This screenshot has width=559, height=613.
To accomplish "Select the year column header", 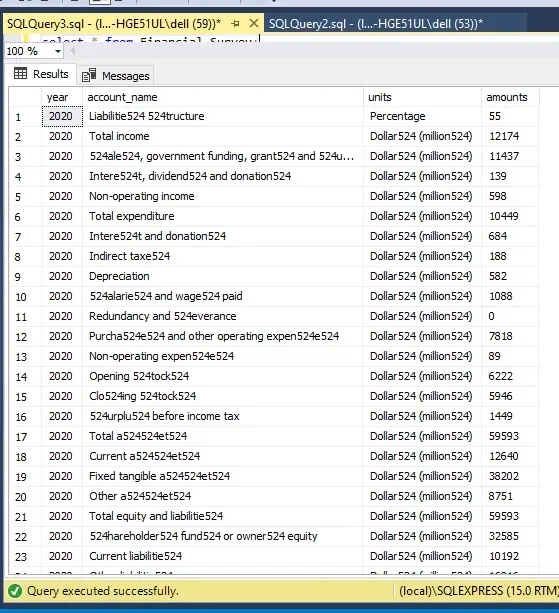I will coord(62,97).
